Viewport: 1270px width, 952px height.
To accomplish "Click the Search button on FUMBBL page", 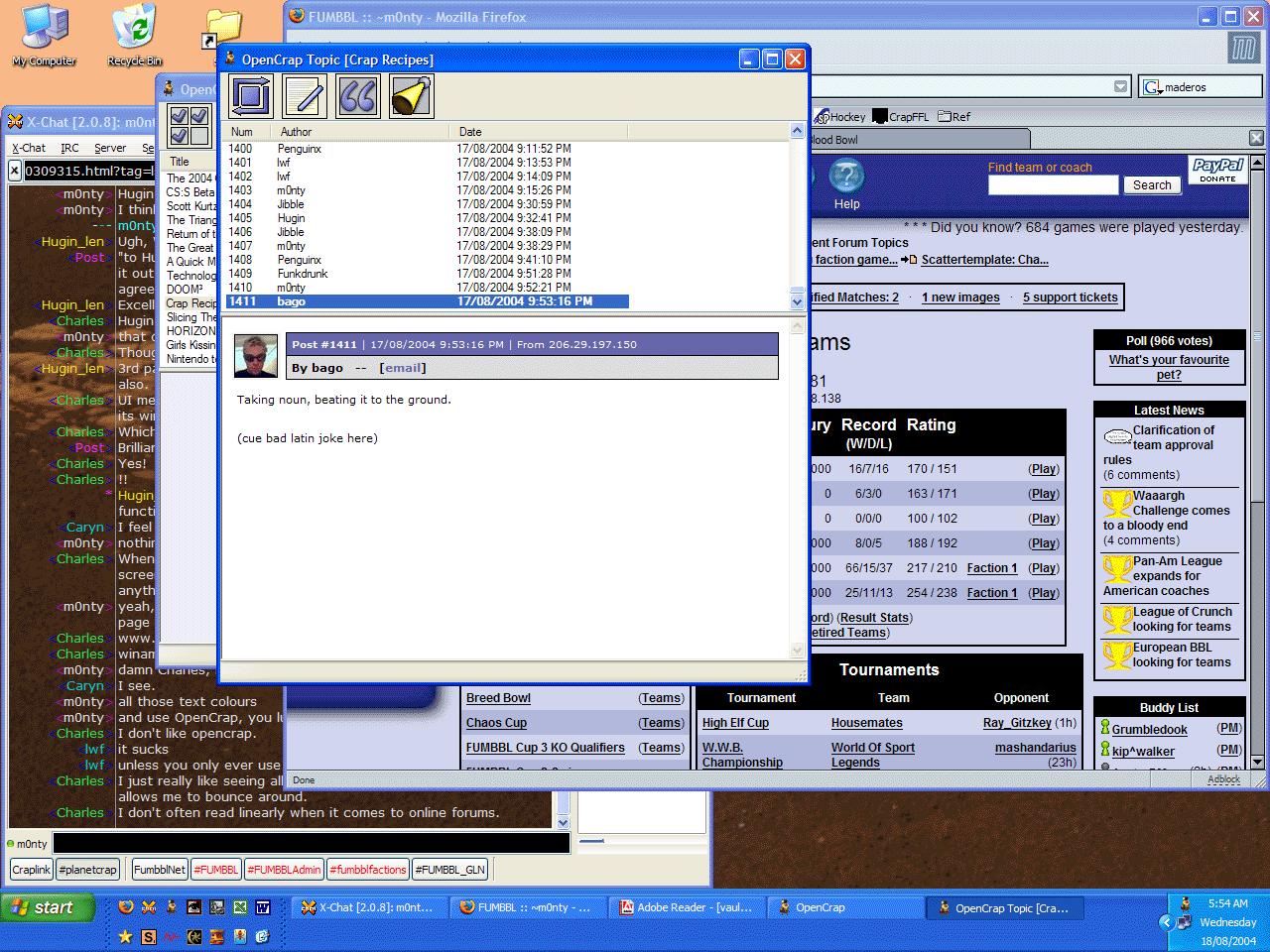I will point(1152,185).
